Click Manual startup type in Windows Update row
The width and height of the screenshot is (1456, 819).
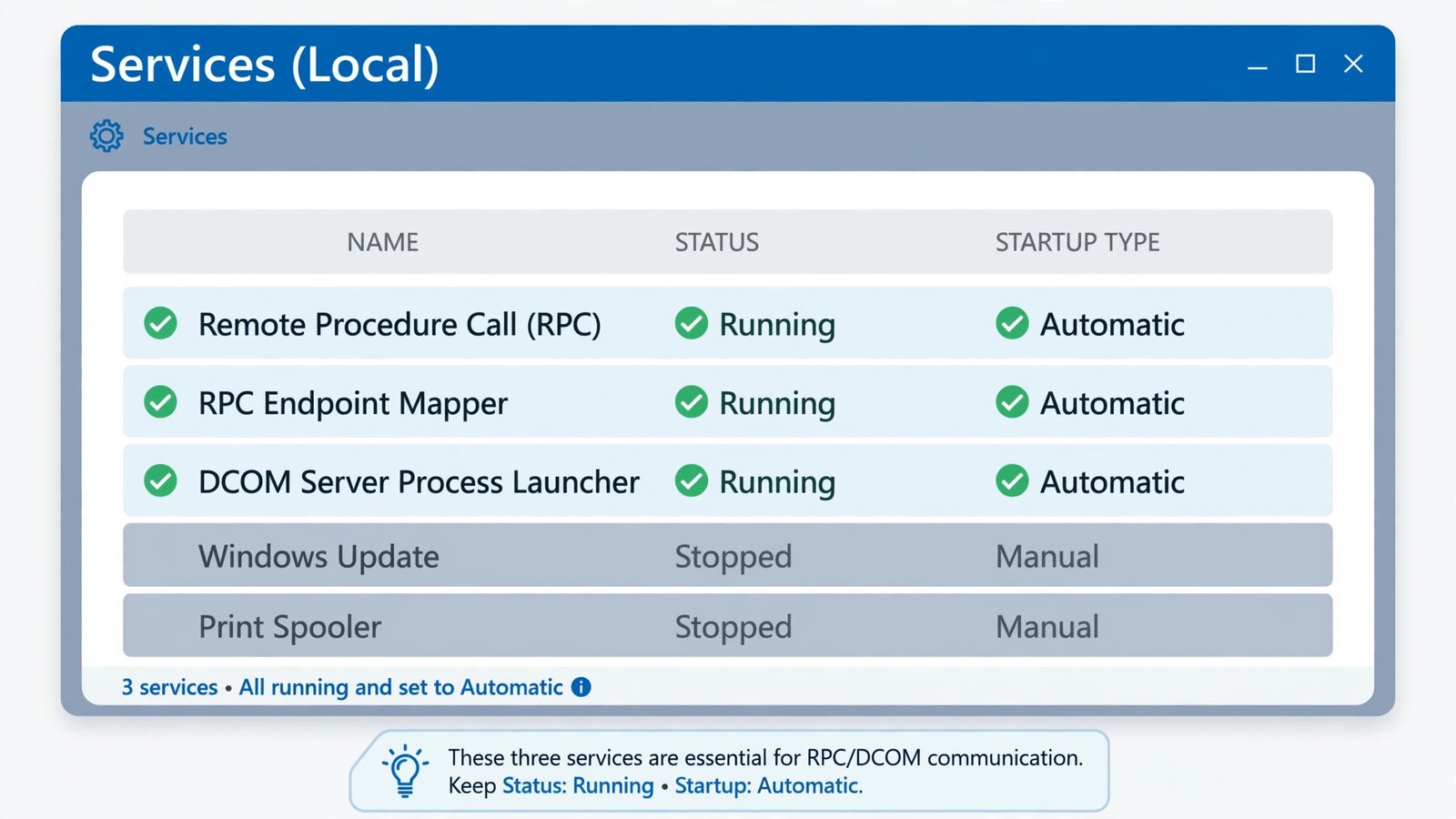[1047, 556]
